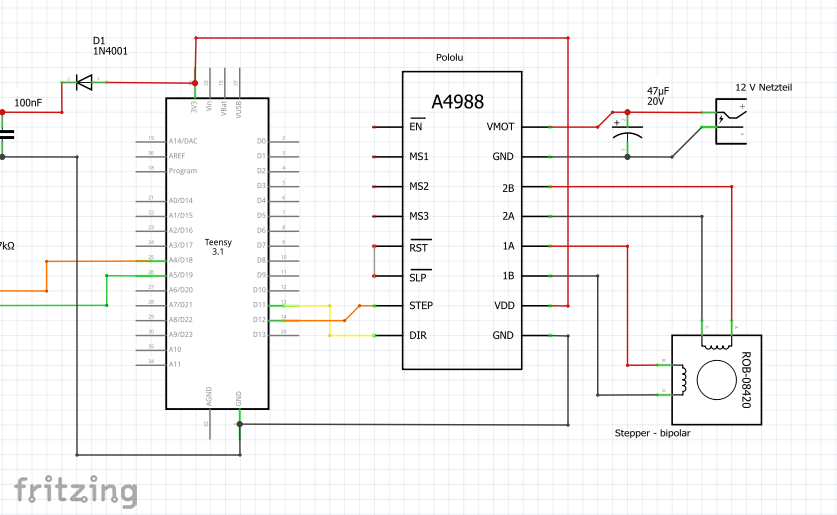Select the Teensy A14/DAC pin label
This screenshot has height=515, width=837.
coord(183,141)
